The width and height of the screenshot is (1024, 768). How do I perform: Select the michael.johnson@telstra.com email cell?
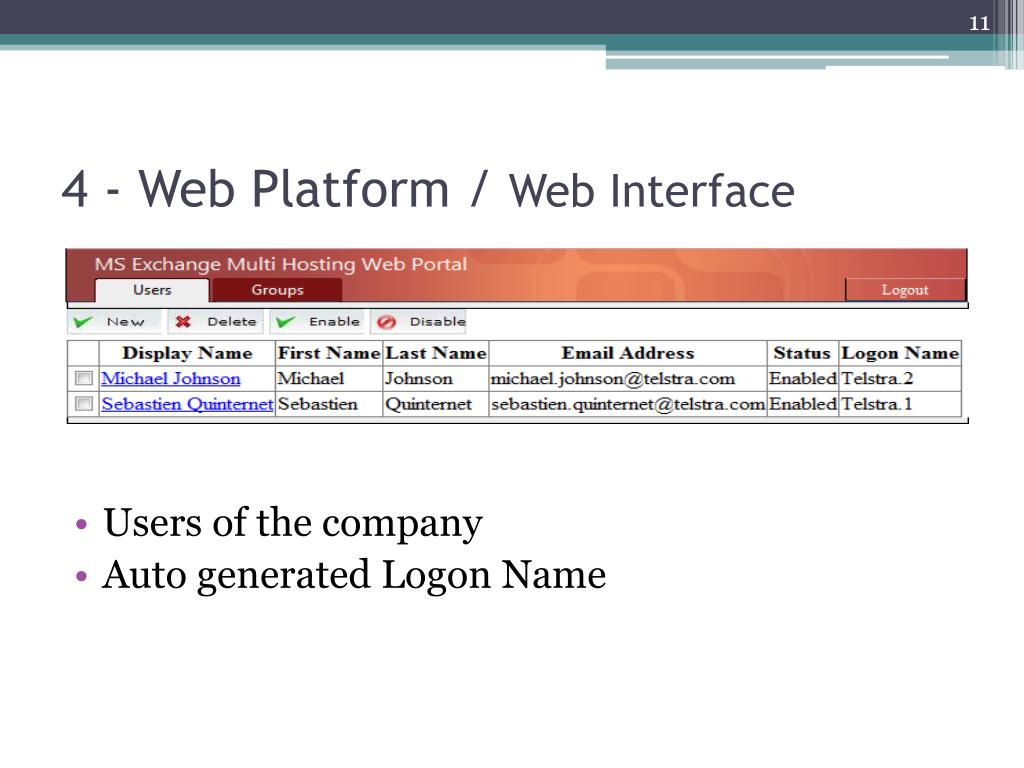[628, 379]
